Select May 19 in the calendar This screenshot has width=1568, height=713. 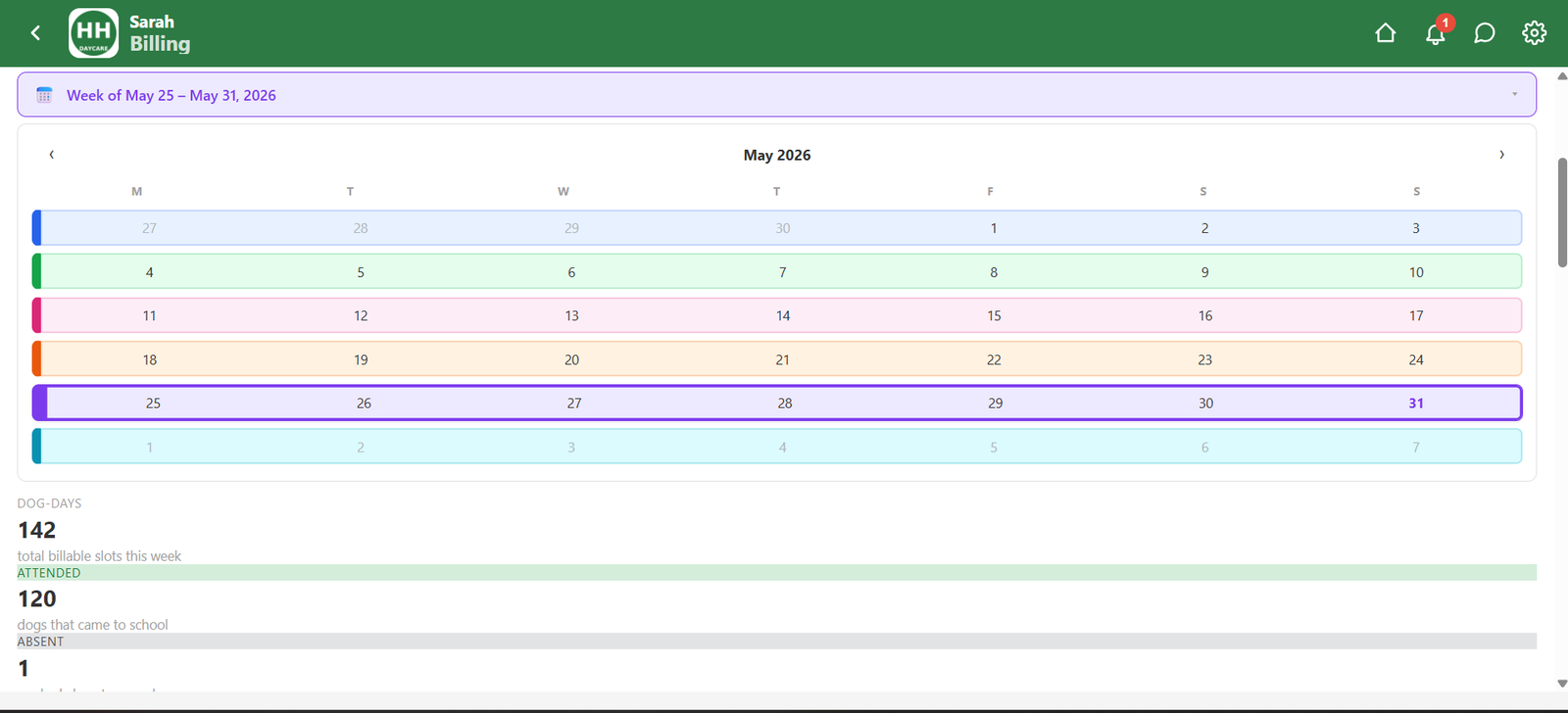(361, 359)
